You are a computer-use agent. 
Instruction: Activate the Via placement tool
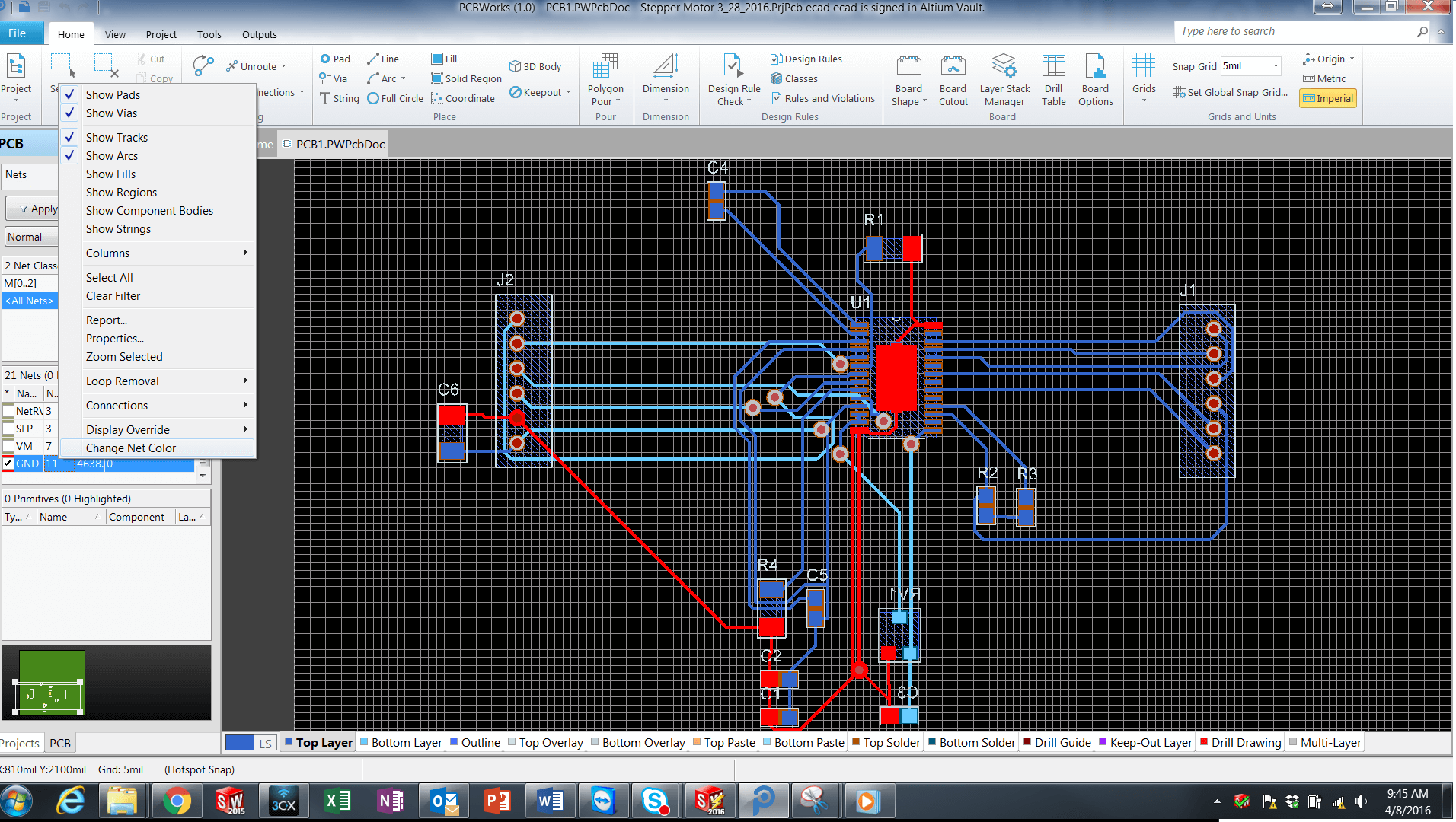(x=334, y=78)
